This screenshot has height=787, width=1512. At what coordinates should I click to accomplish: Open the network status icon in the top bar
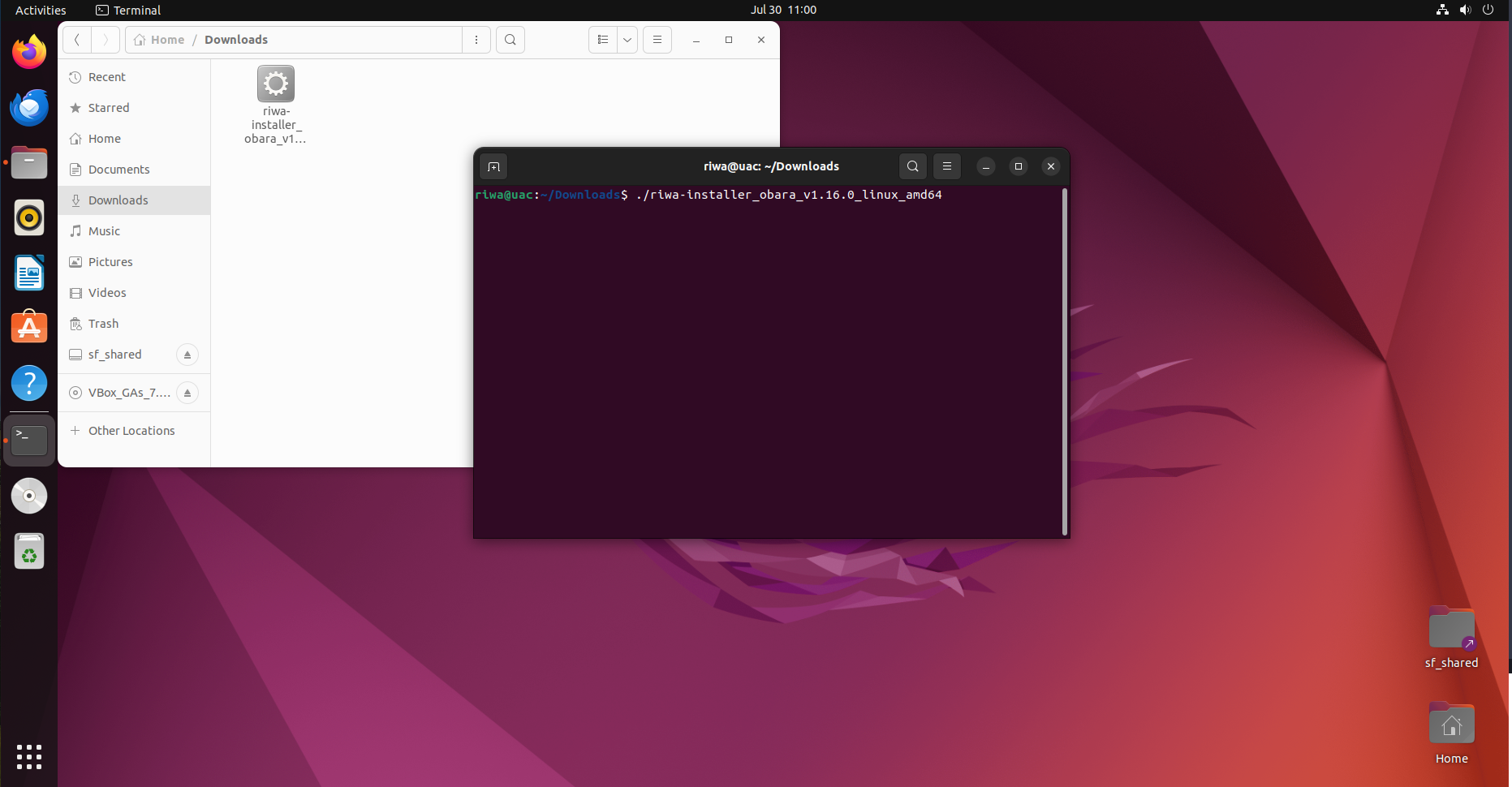tap(1442, 10)
